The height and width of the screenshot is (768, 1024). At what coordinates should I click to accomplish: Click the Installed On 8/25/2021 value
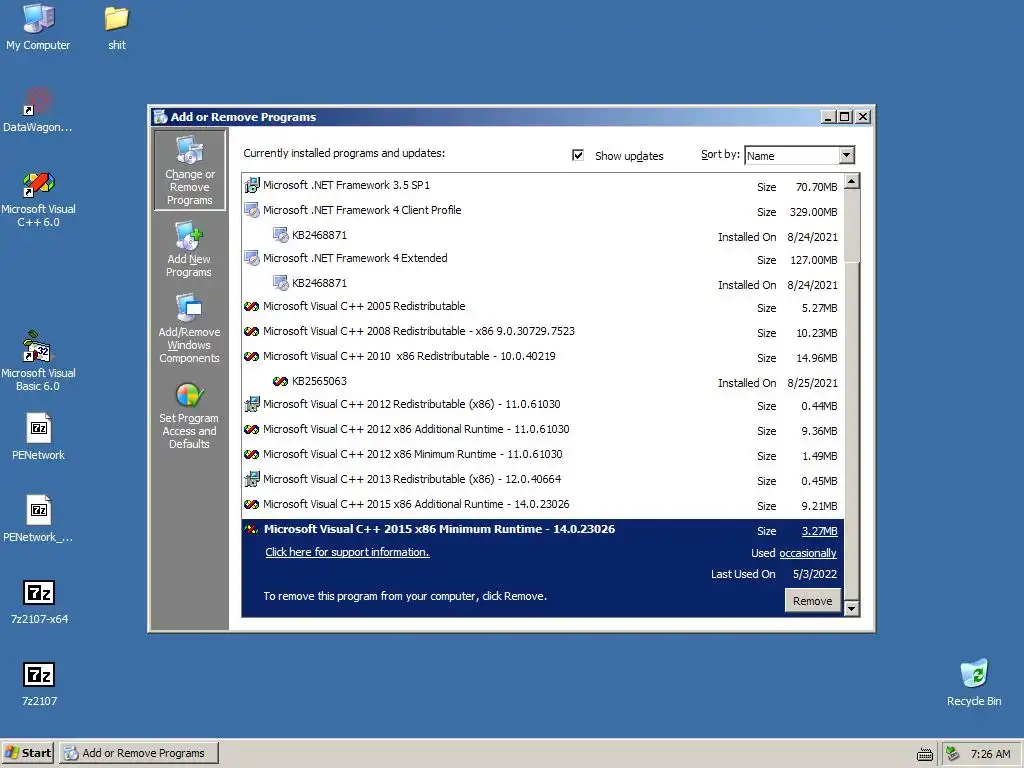(812, 383)
